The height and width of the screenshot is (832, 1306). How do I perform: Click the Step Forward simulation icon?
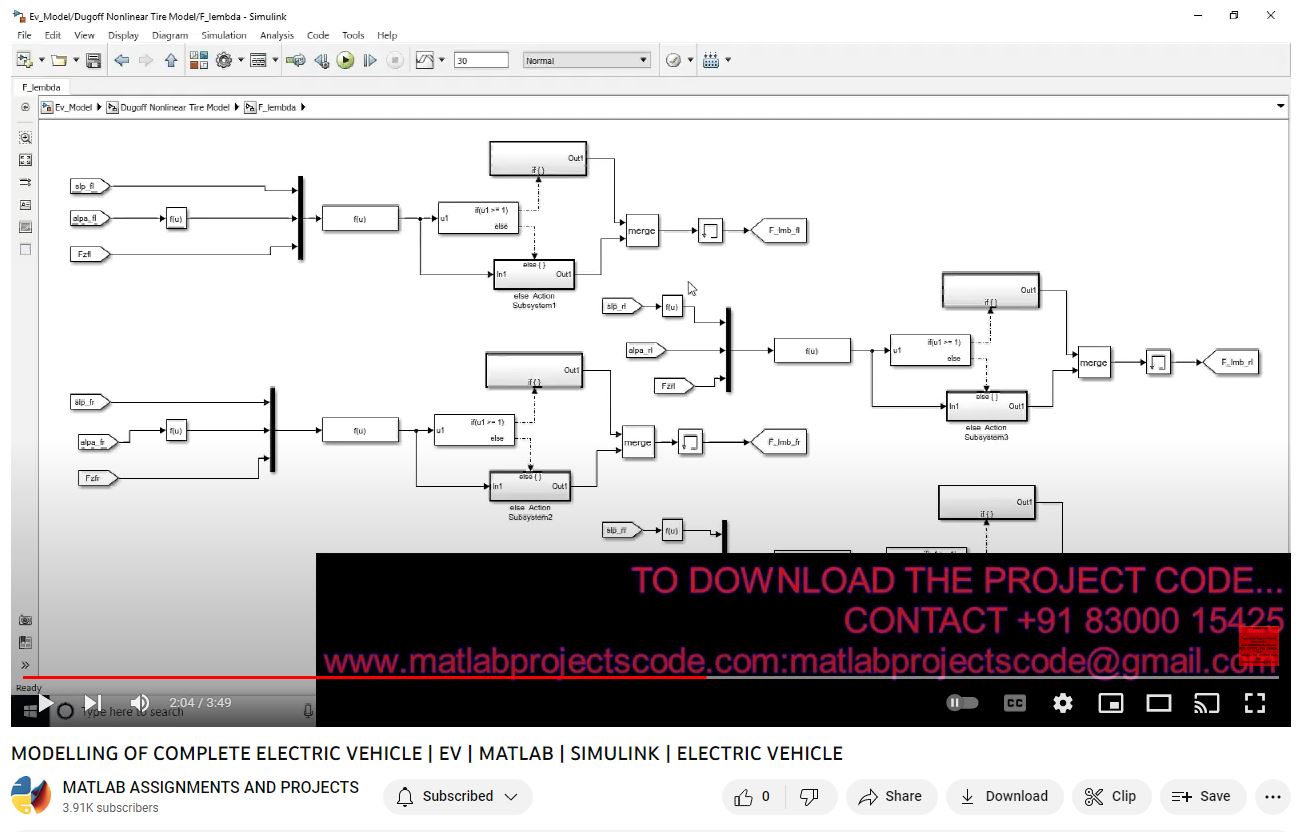click(370, 61)
